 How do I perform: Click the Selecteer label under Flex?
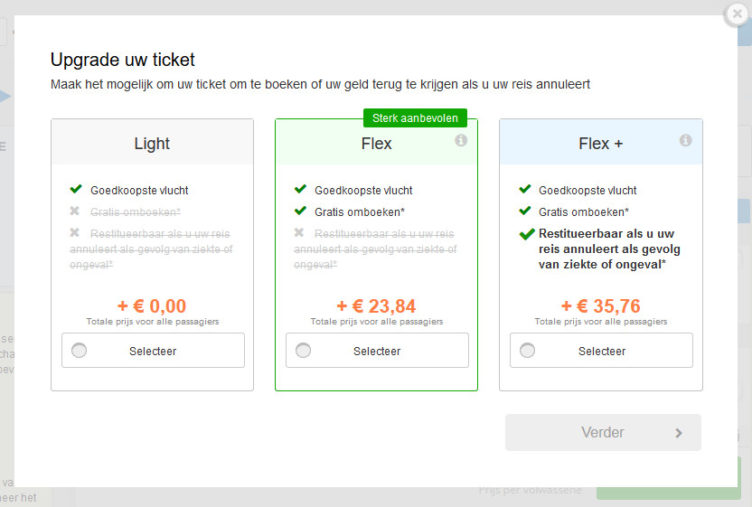click(377, 351)
